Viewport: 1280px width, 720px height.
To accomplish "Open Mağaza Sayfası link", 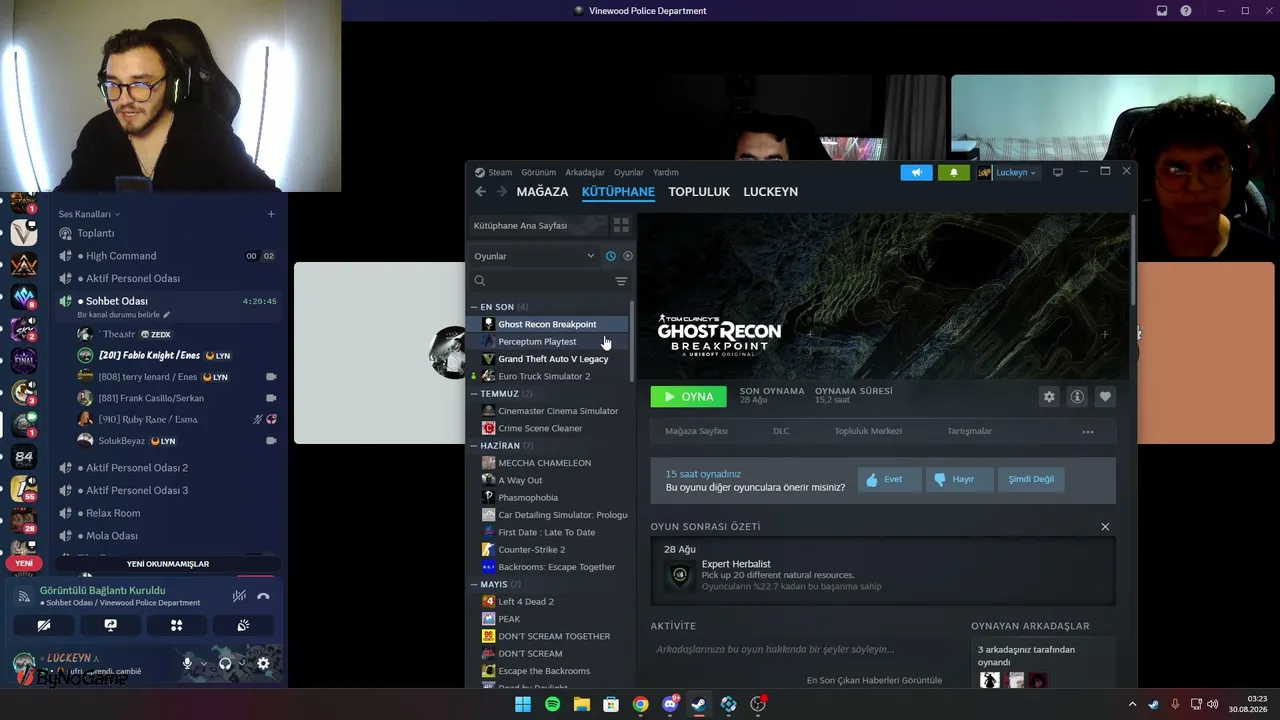I will coord(697,432).
